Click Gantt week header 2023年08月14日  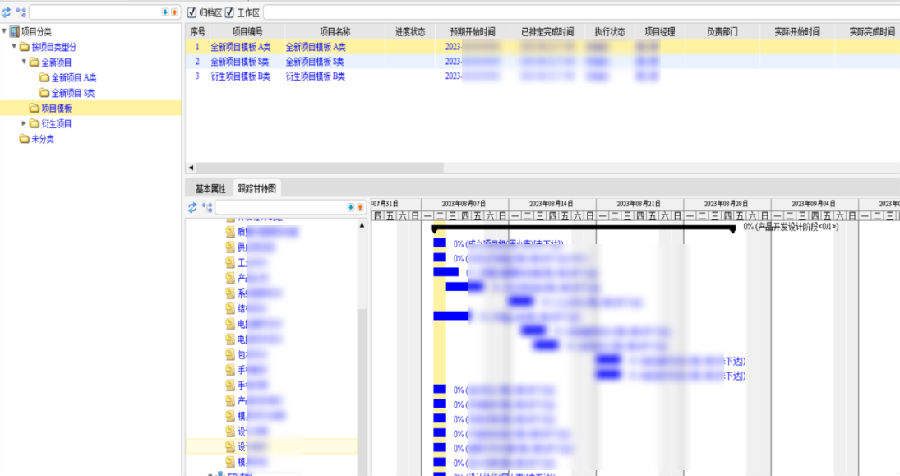[551, 204]
